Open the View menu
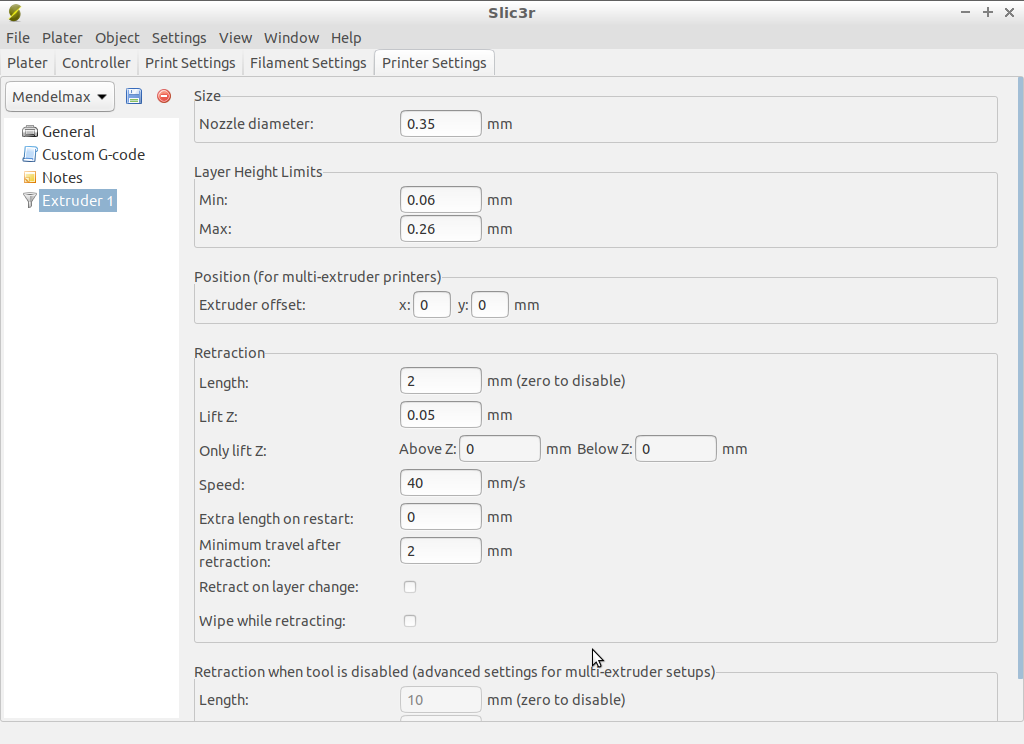The width and height of the screenshot is (1024, 744). point(235,38)
